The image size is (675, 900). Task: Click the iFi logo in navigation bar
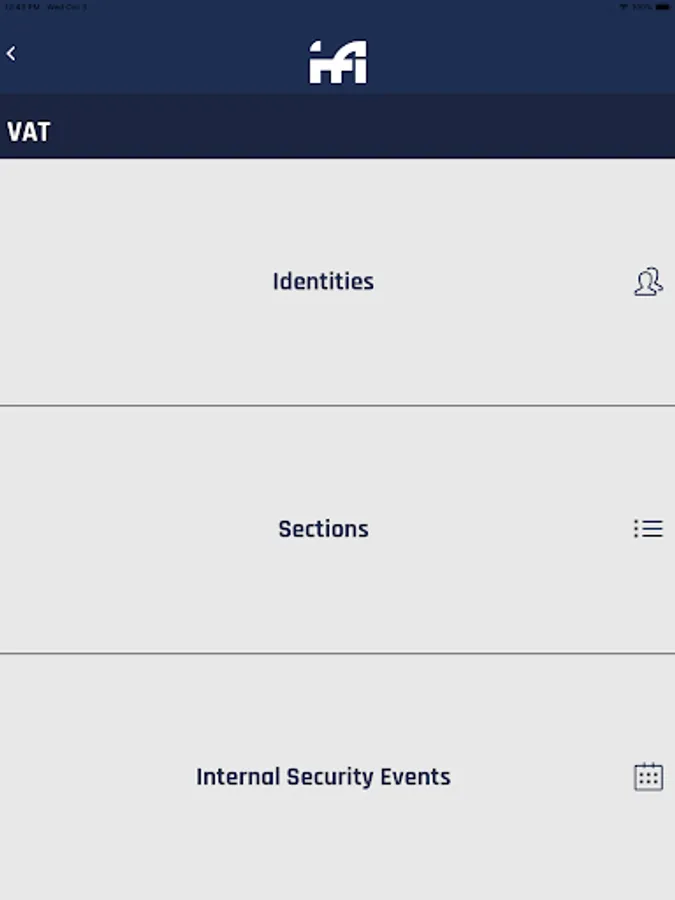338,62
